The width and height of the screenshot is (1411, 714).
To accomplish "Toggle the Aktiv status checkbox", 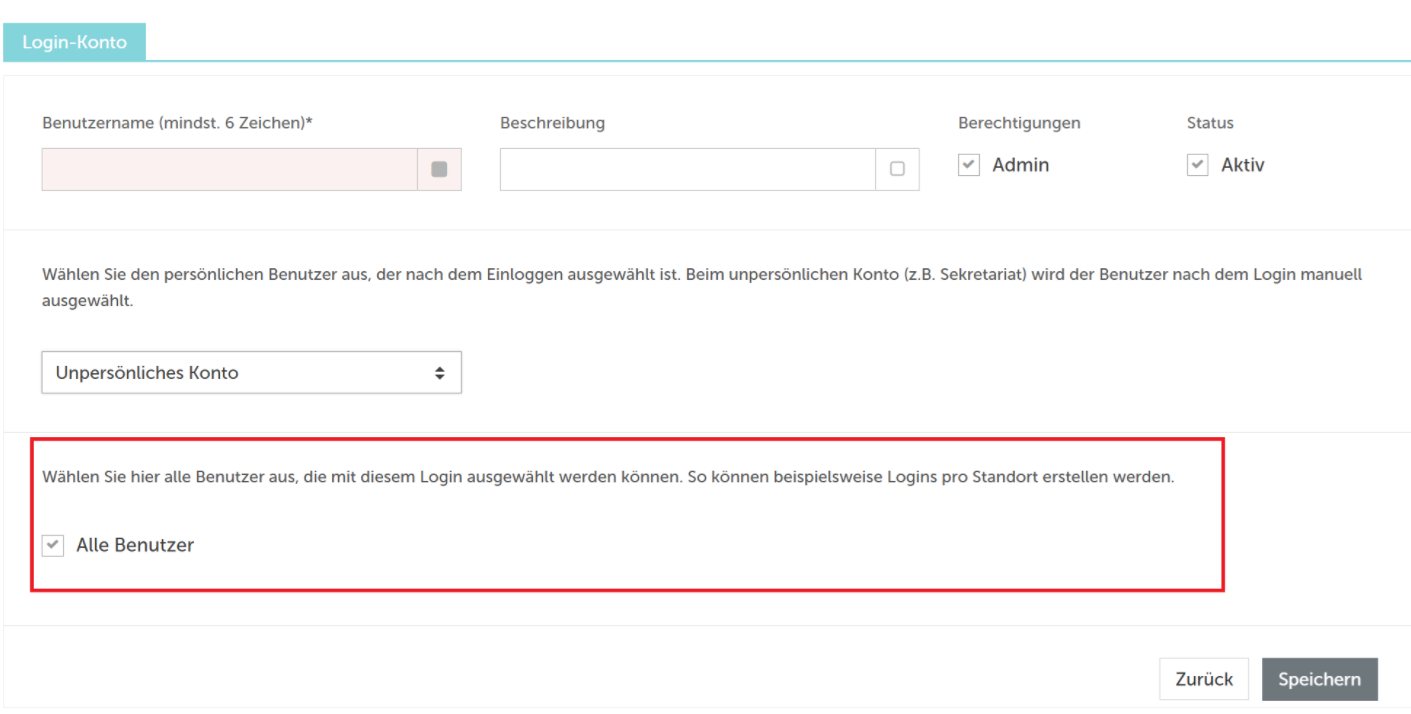I will click(x=1197, y=165).
